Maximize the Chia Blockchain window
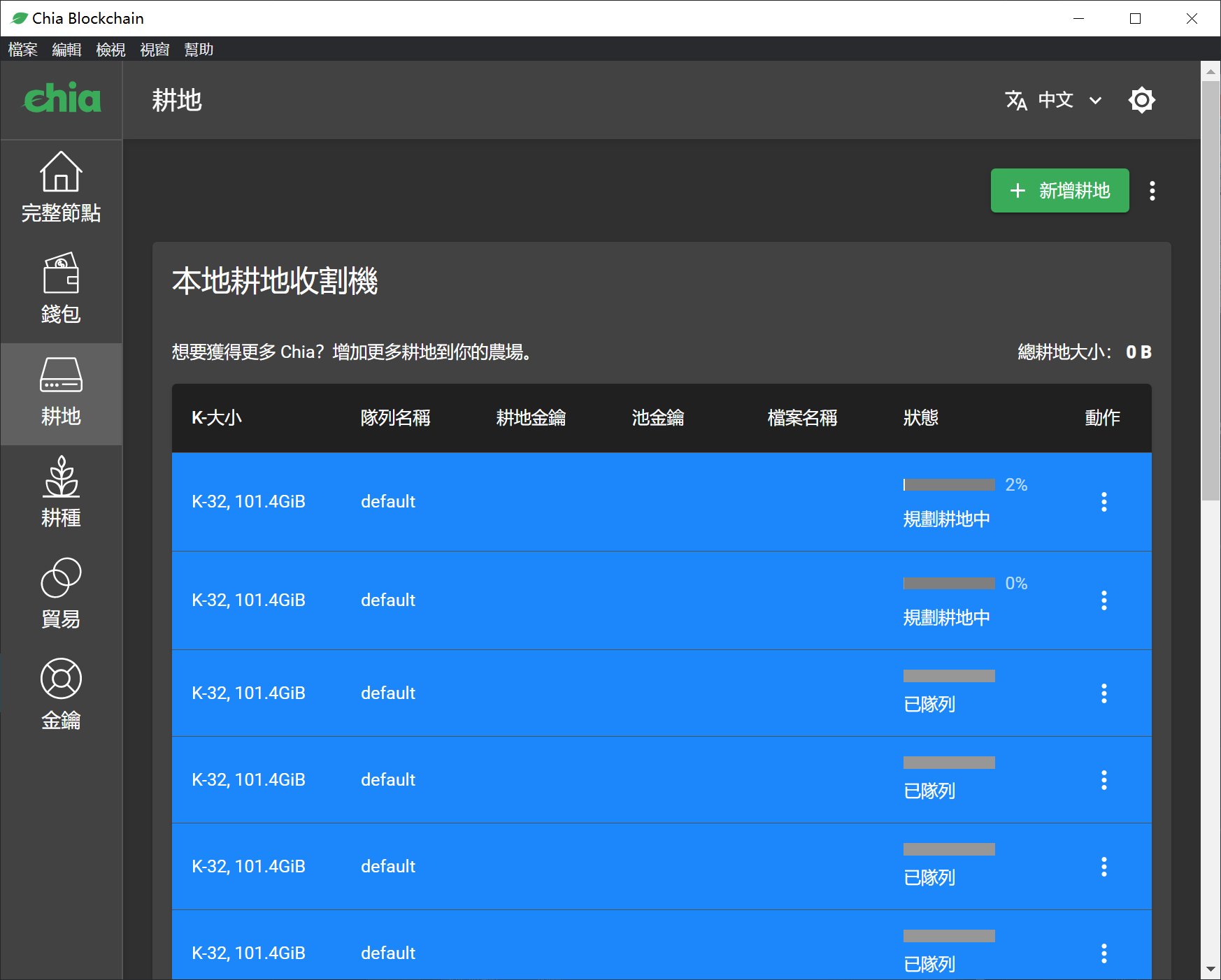The width and height of the screenshot is (1221, 980). tap(1136, 18)
